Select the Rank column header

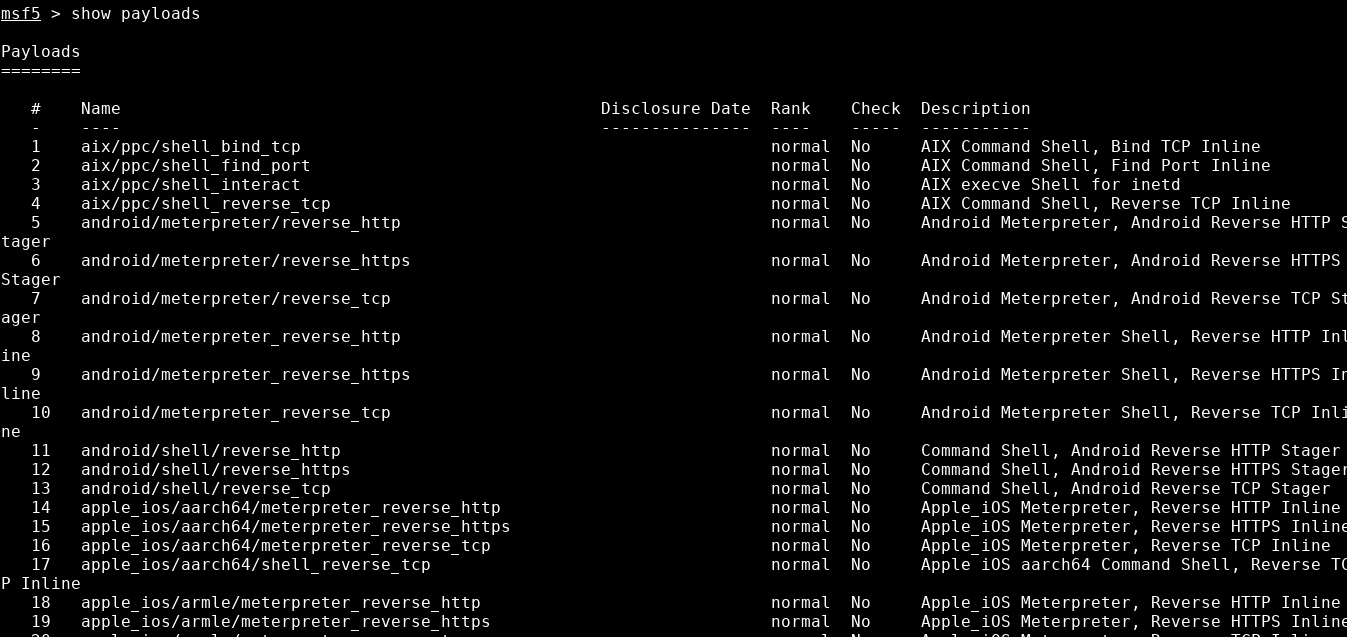pos(790,109)
